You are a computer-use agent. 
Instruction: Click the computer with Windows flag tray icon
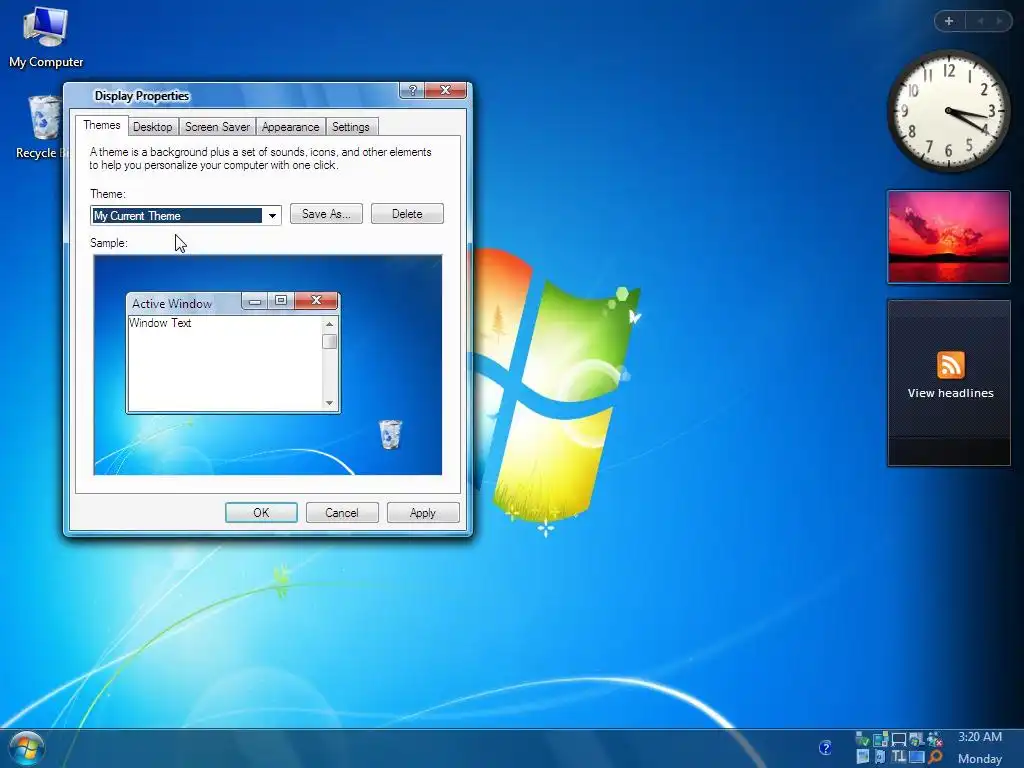[916, 739]
